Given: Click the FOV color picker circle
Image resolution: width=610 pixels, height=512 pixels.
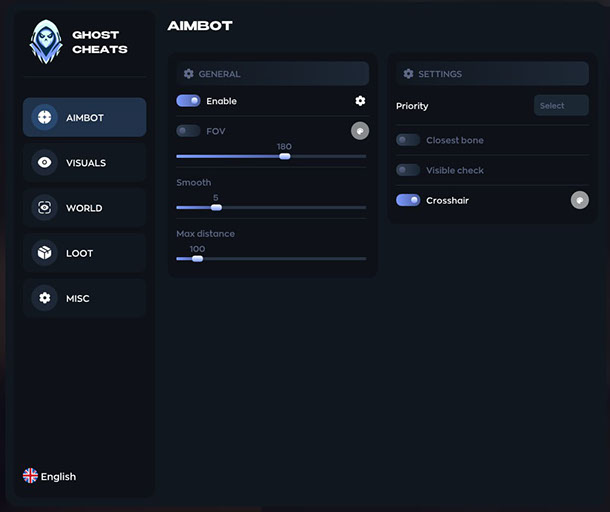Looking at the screenshot, I should [x=360, y=131].
